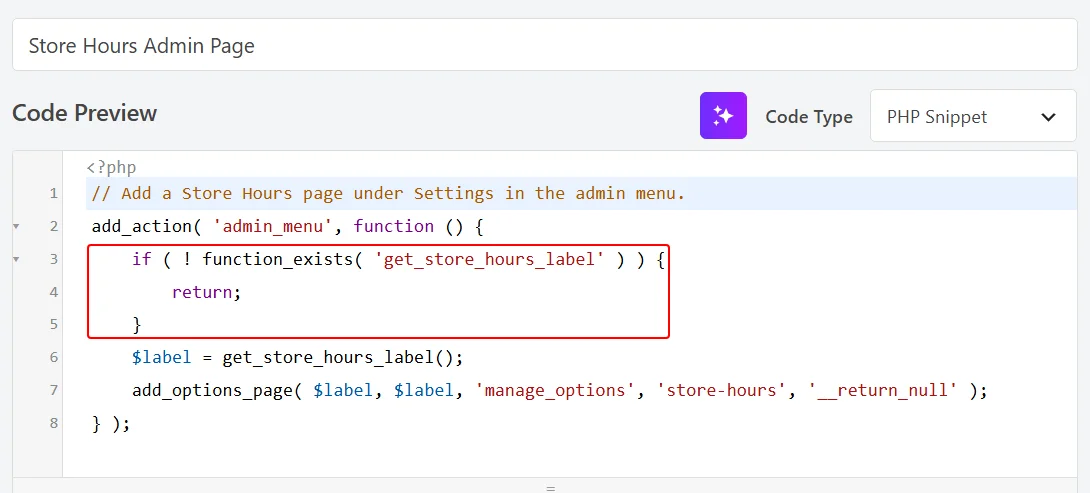Click the <?php opening tag line
The height and width of the screenshot is (493, 1090).
pos(111,168)
